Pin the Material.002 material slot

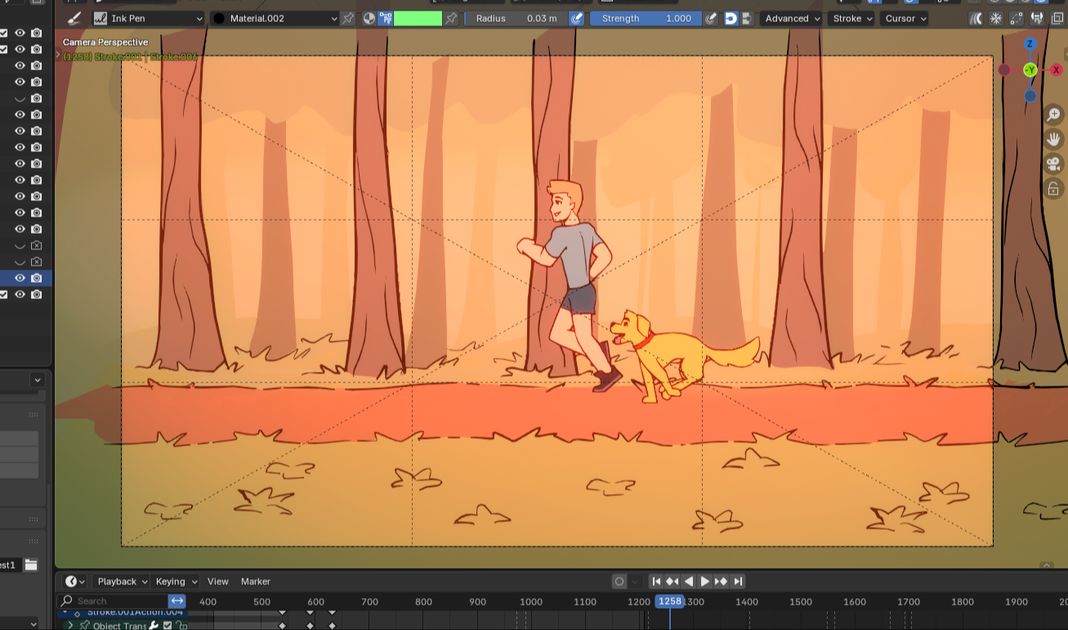point(348,18)
